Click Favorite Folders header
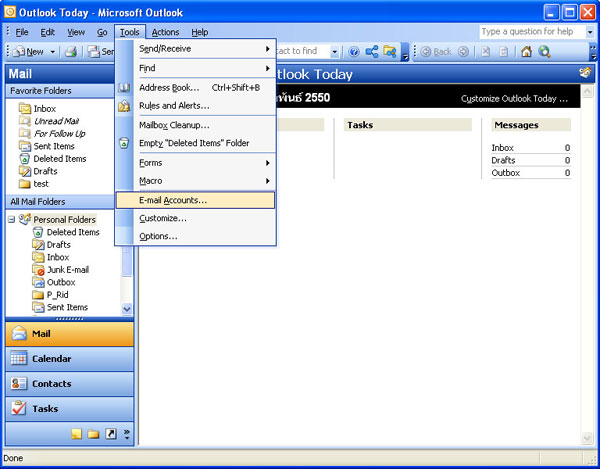This screenshot has width=600, height=469. (60, 91)
